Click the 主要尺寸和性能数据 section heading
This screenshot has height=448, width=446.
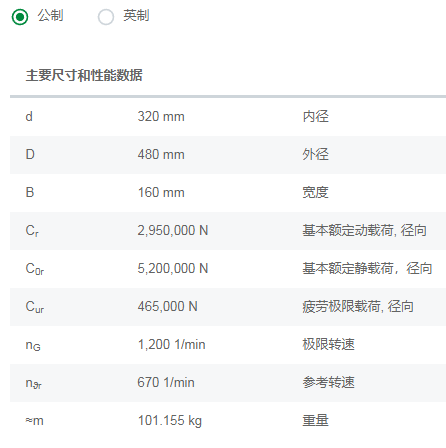point(84,75)
